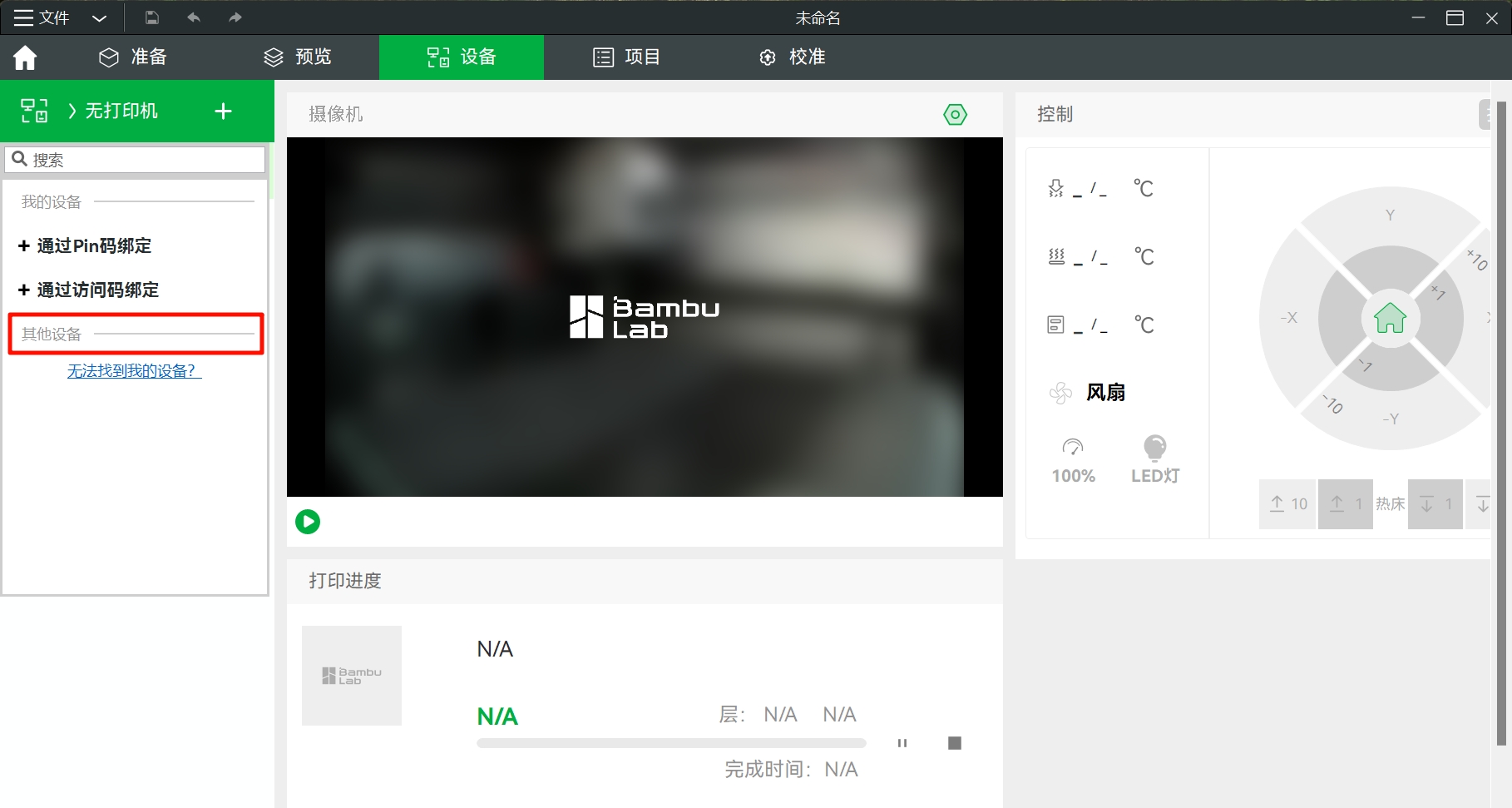Click the 打印进度 panel title

(x=345, y=581)
